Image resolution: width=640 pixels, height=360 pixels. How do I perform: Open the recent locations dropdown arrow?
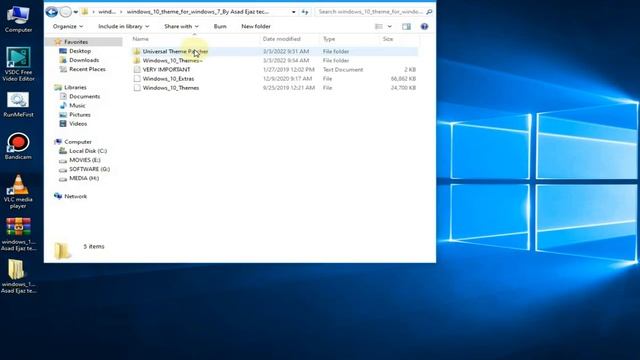click(76, 12)
